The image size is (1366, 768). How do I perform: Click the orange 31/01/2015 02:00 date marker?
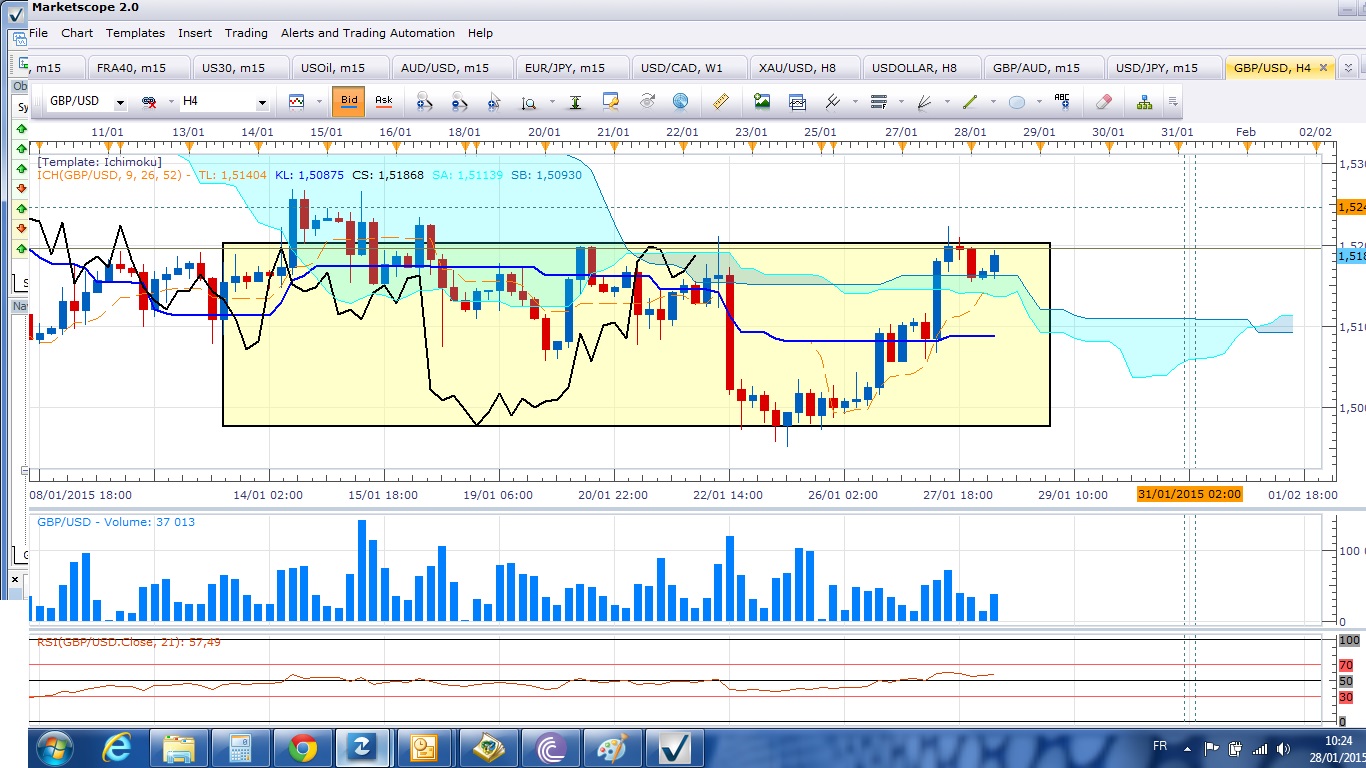pos(1190,494)
